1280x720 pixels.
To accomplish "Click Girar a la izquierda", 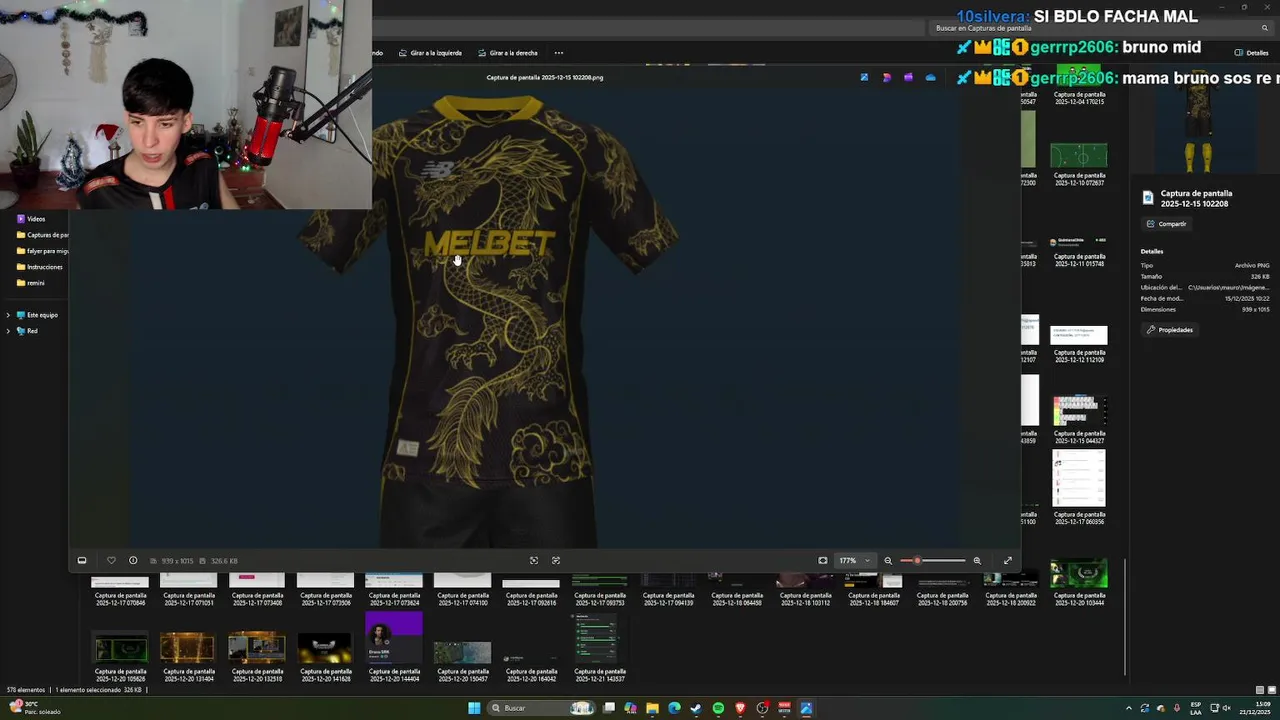I will 430,53.
